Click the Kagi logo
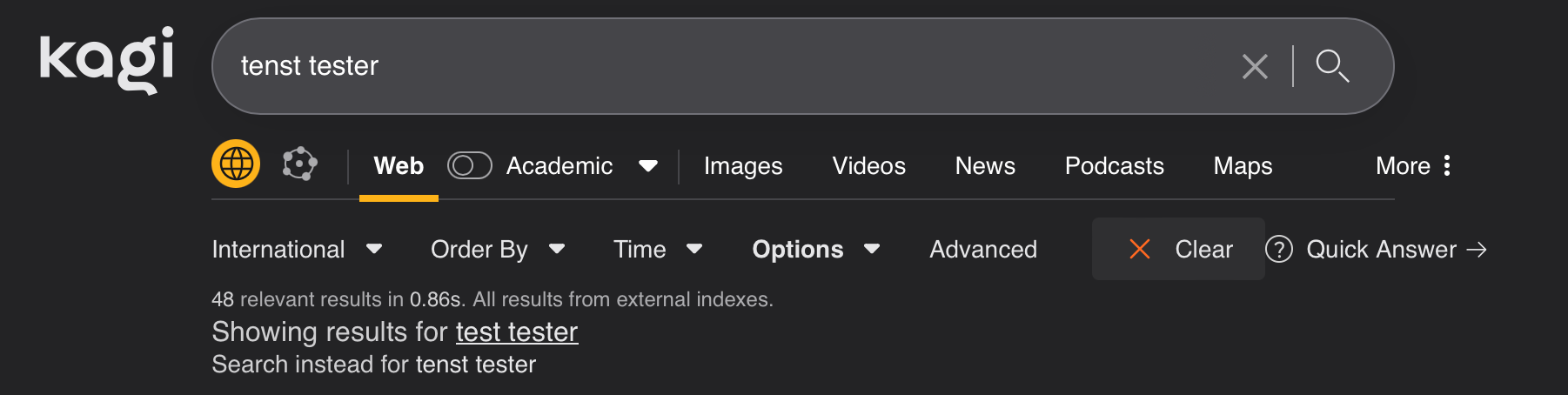The width and height of the screenshot is (1568, 395). (x=106, y=59)
